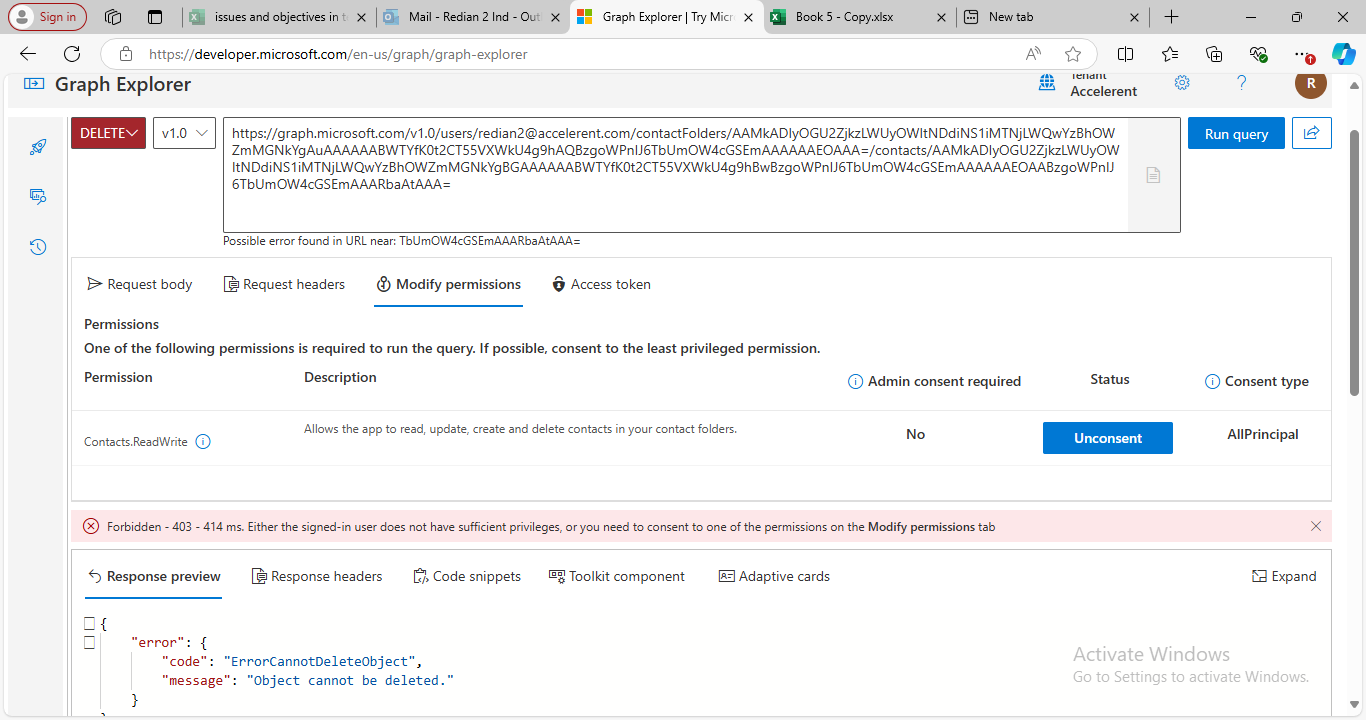The width and height of the screenshot is (1366, 720).
Task: Click the Unconsent button for Contacts.ReadWrite
Action: tap(1107, 438)
